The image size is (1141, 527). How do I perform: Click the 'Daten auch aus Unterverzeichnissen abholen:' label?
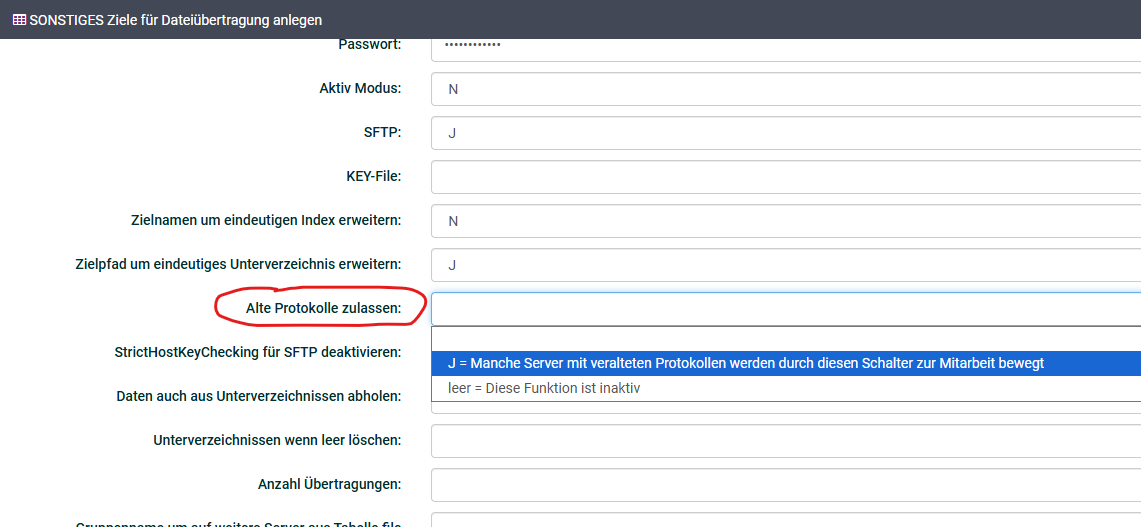pyautogui.click(x=258, y=396)
